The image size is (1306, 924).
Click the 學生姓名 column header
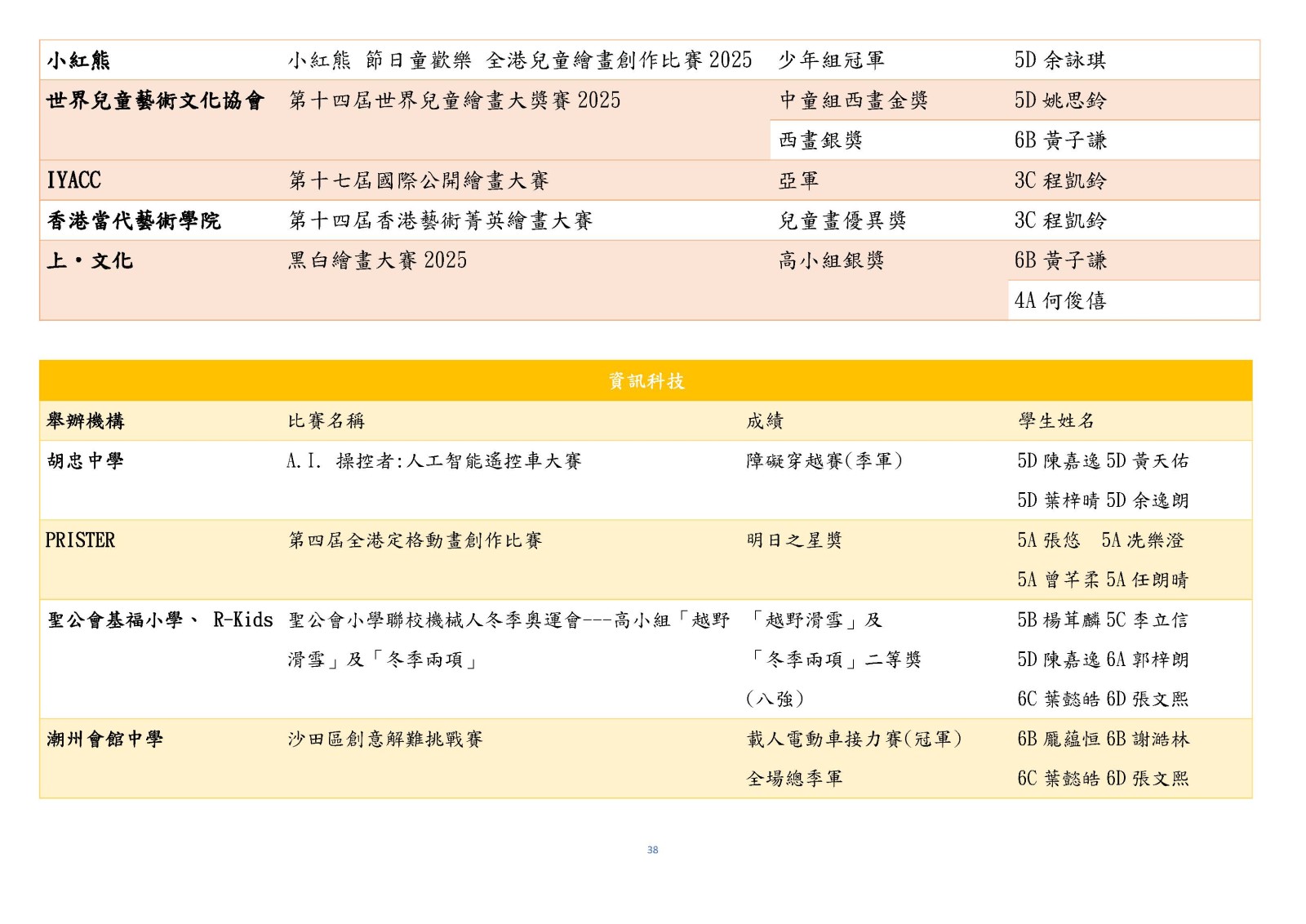pyautogui.click(x=1056, y=421)
